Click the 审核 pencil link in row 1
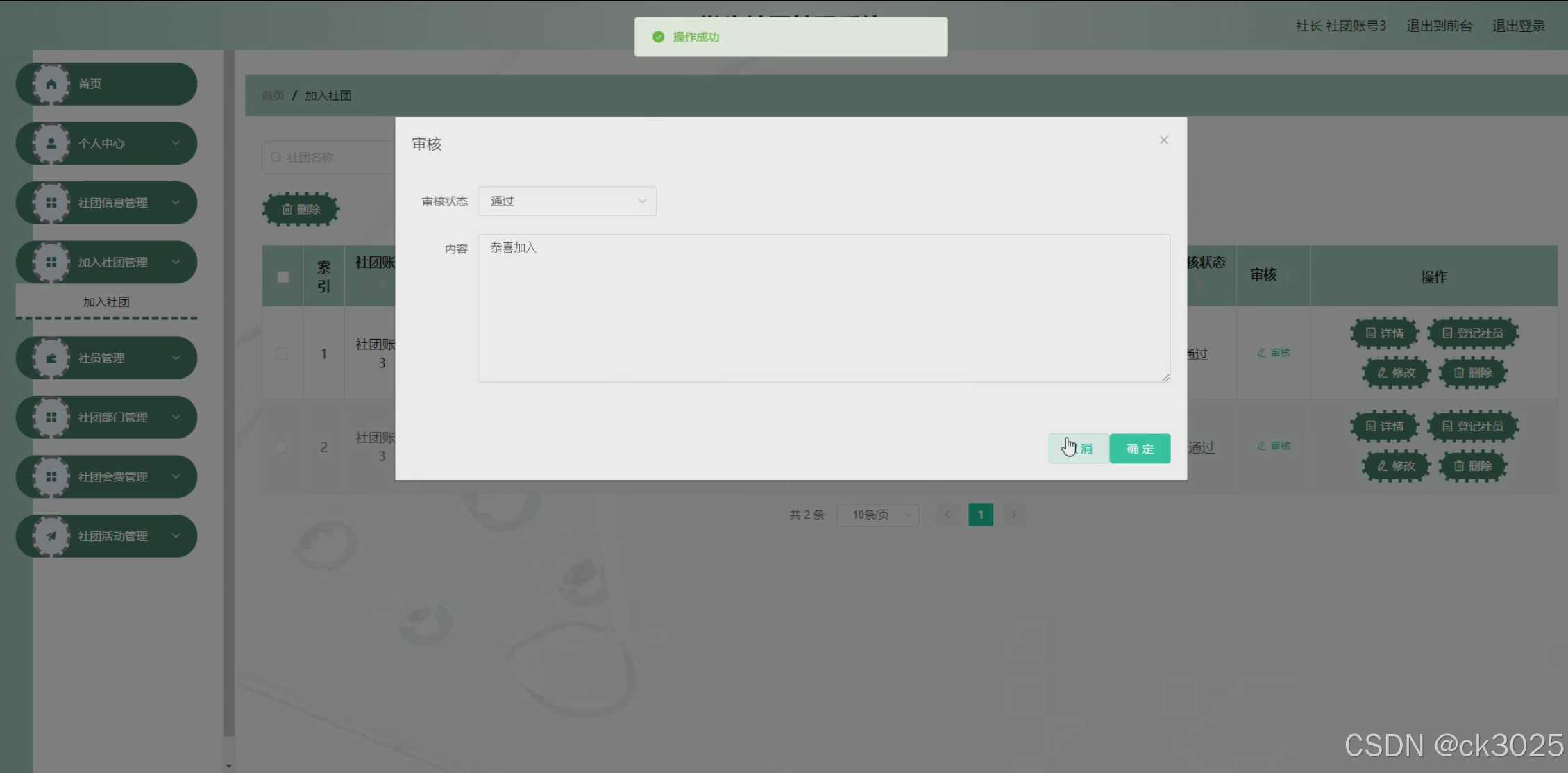Image resolution: width=1568 pixels, height=773 pixels. pyautogui.click(x=1274, y=353)
